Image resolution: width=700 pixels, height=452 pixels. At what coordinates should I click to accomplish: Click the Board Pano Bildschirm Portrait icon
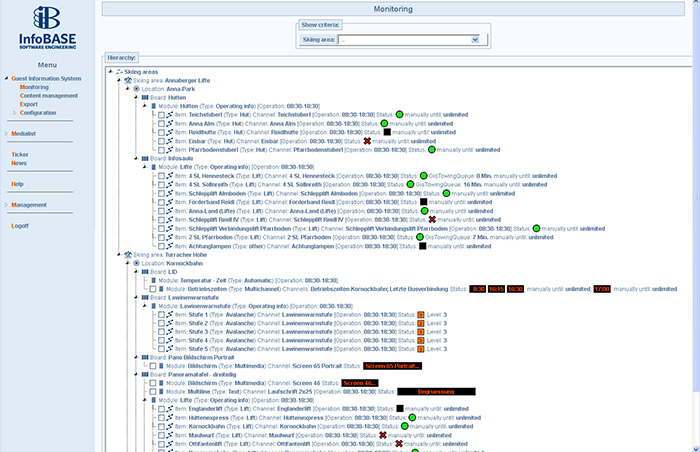145,357
